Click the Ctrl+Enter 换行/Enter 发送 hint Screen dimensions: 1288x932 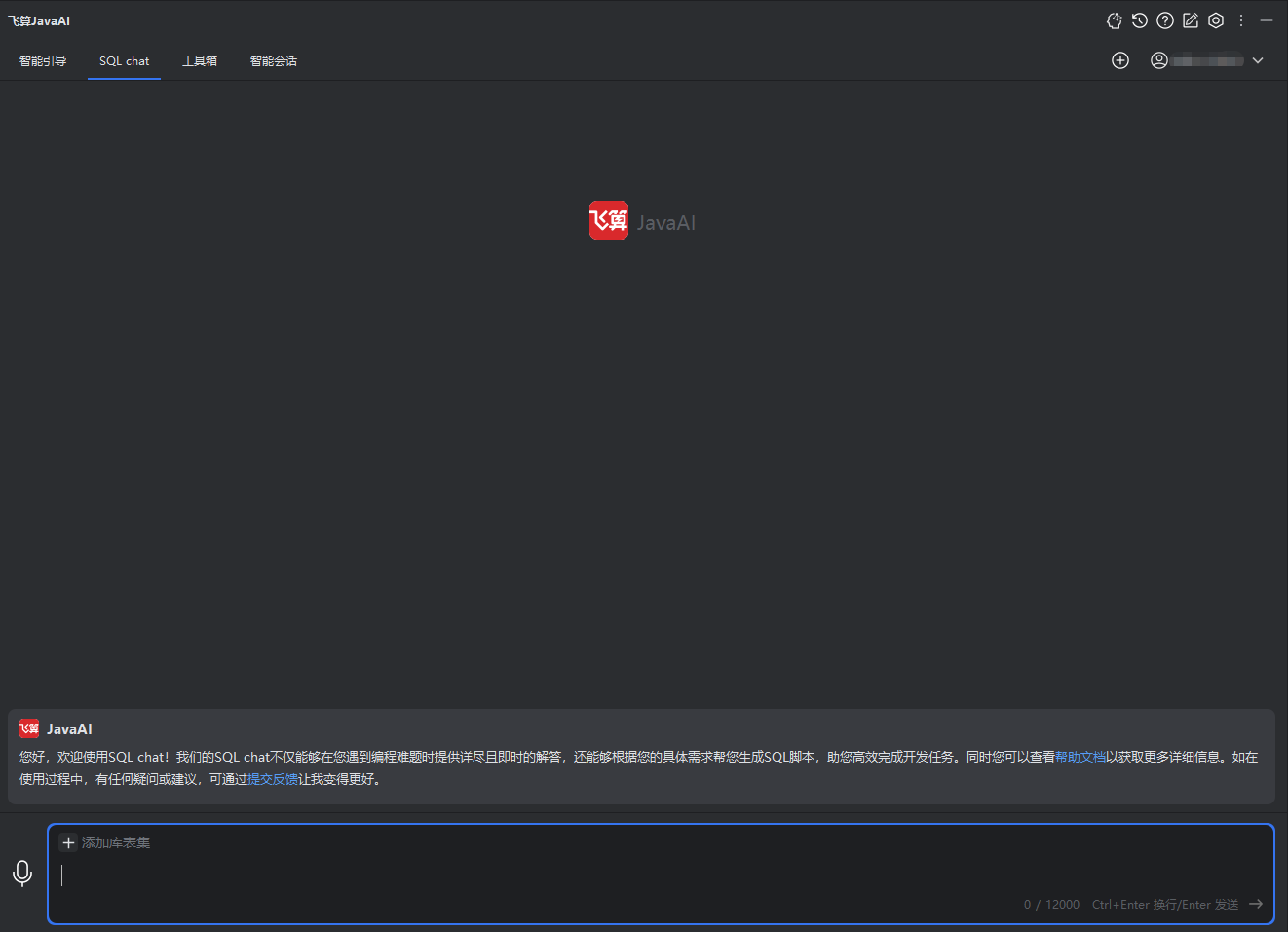(x=1165, y=905)
